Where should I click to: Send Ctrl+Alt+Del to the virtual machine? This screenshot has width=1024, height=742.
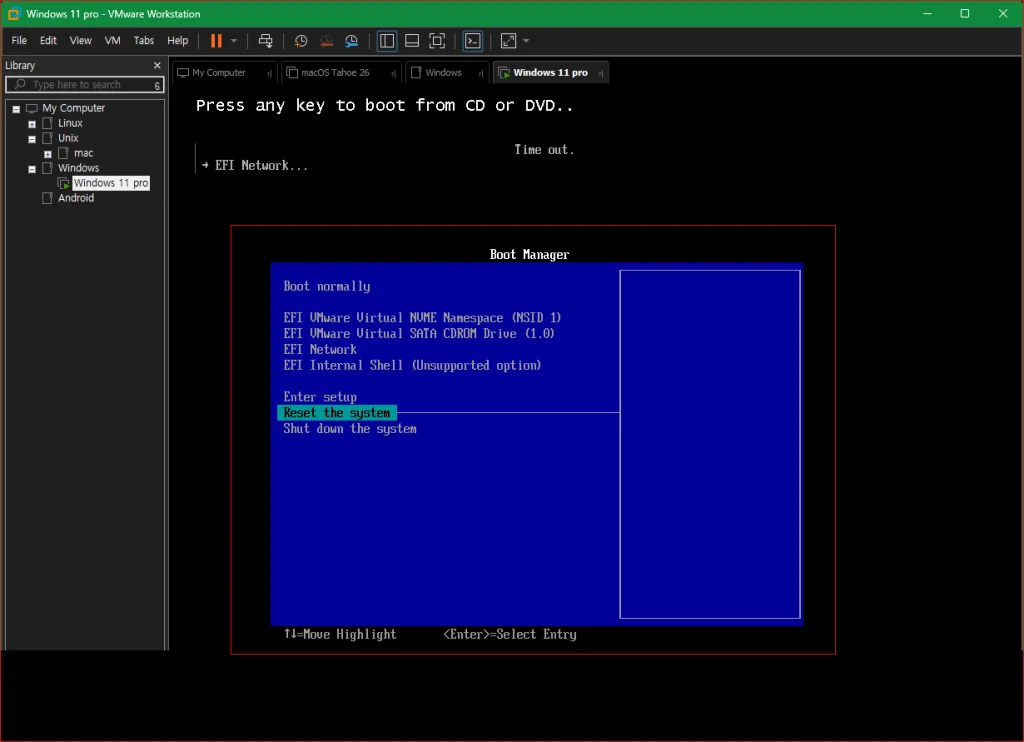pyautogui.click(x=265, y=40)
